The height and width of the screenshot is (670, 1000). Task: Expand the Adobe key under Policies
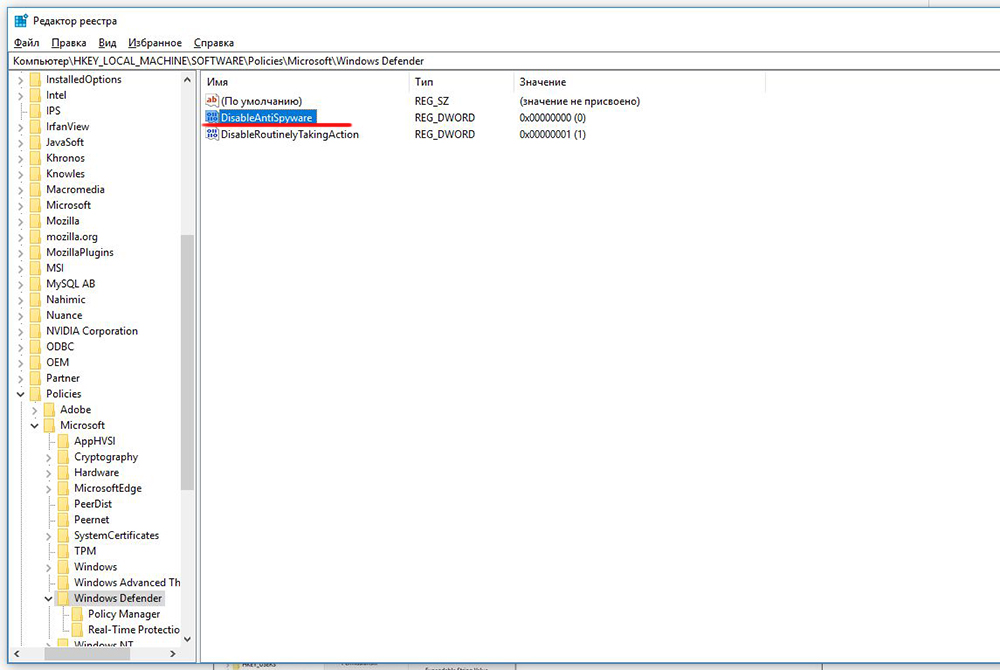click(x=35, y=410)
